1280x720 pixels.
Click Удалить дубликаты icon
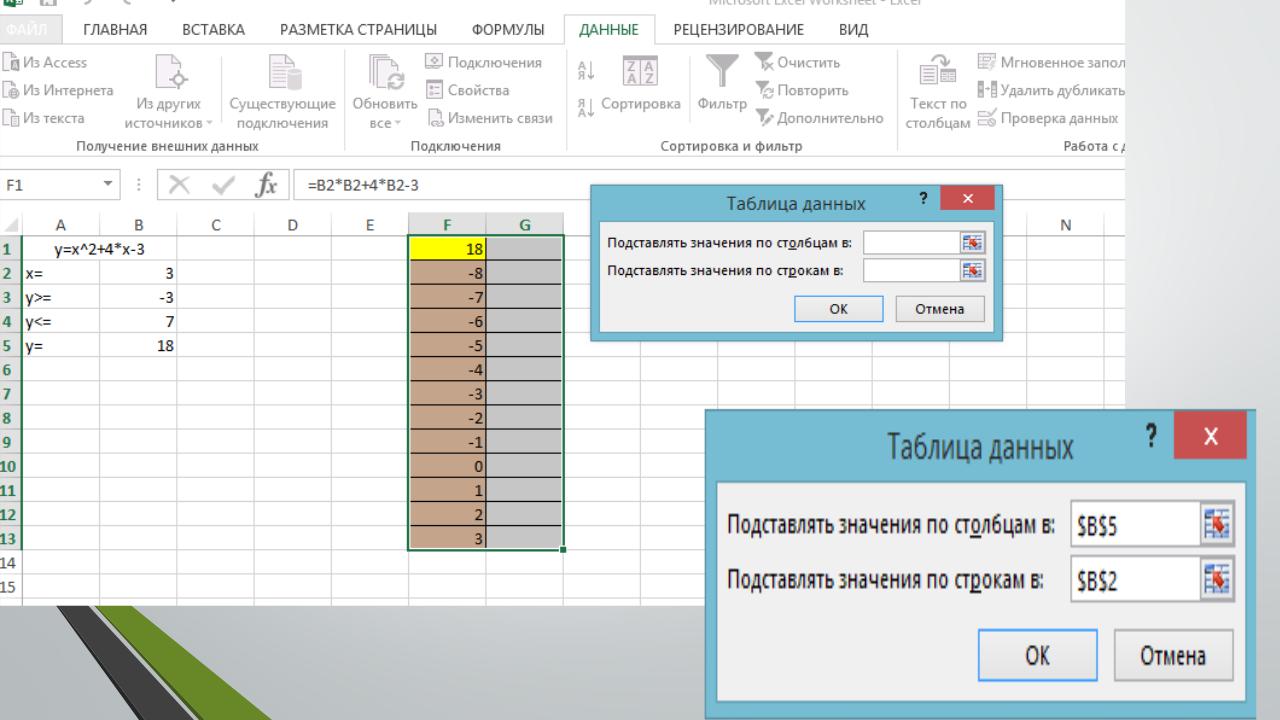986,91
